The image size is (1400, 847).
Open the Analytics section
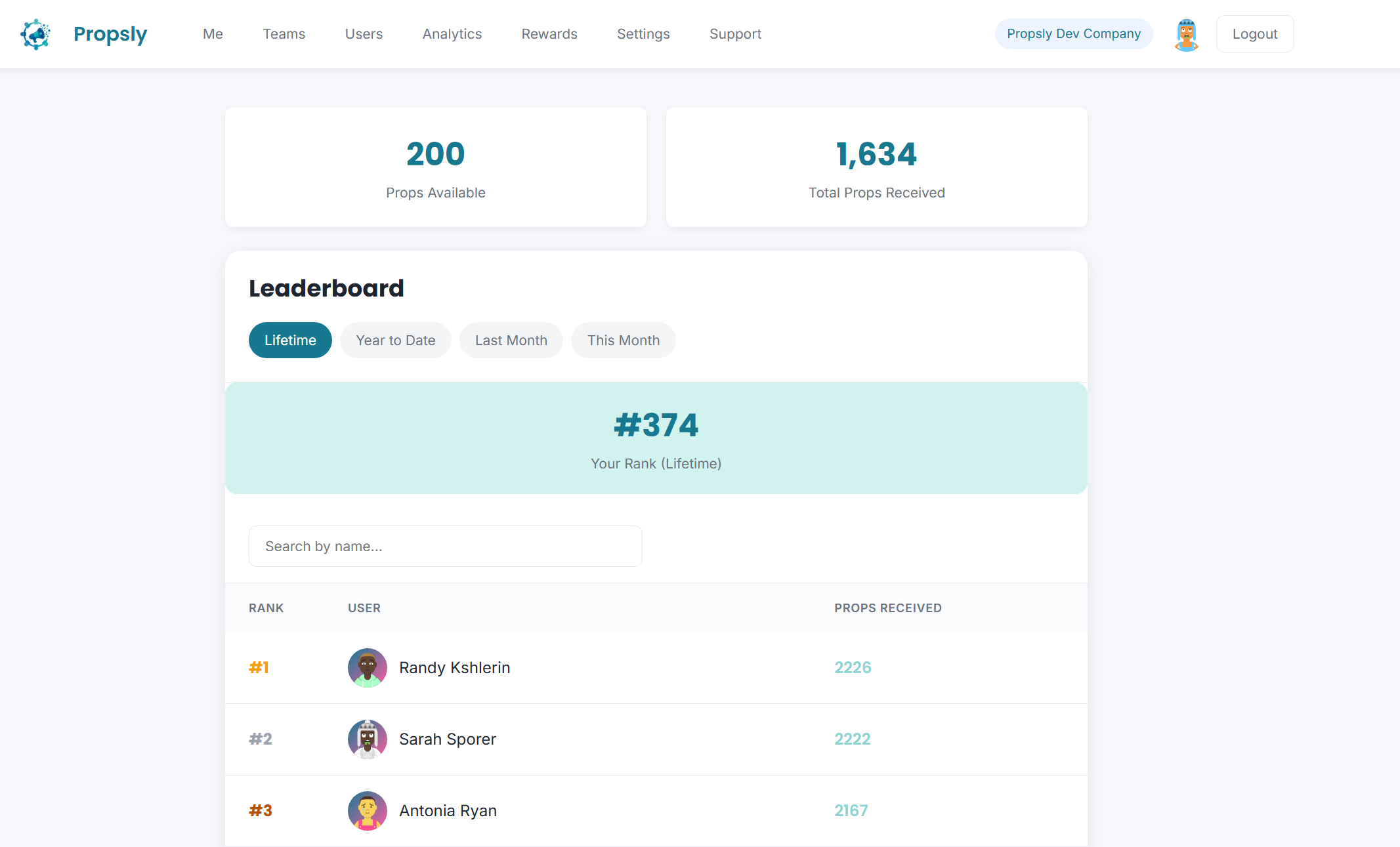[x=452, y=33]
